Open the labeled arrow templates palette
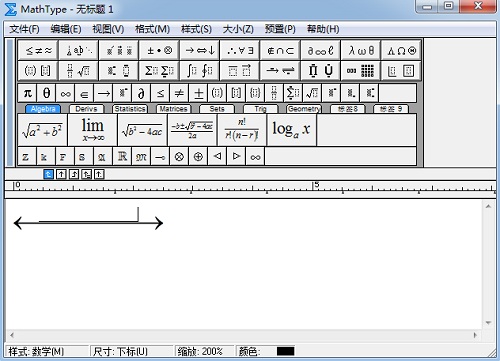 point(280,71)
